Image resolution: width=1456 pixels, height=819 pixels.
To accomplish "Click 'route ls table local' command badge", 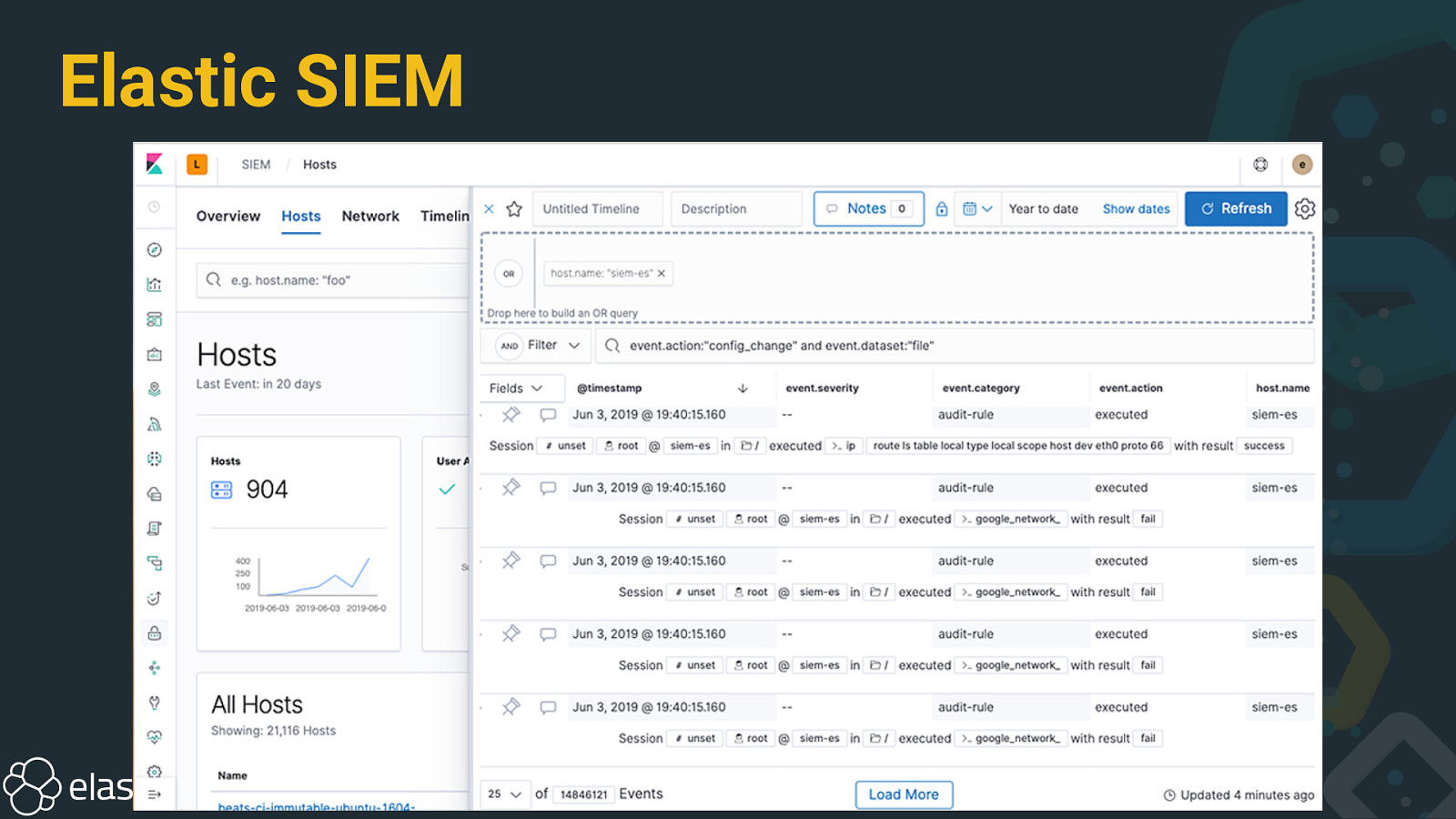I will [1018, 446].
